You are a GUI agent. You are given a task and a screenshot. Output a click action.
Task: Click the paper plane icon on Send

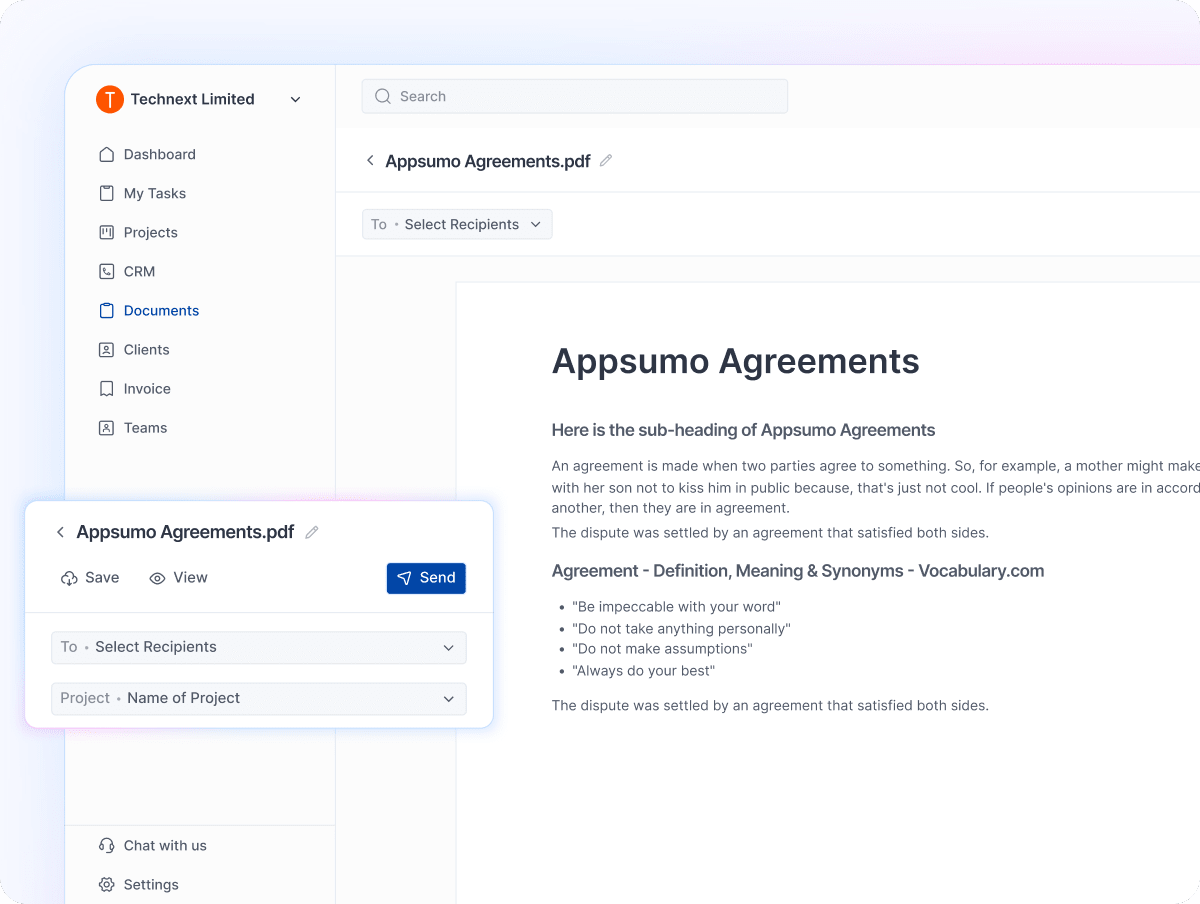tap(404, 578)
